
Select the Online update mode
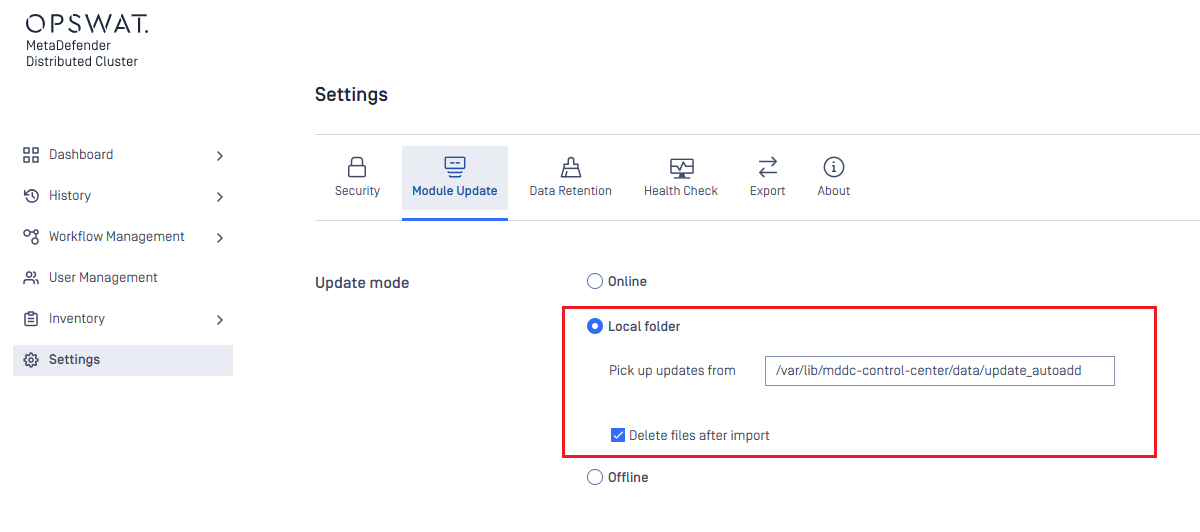tap(595, 282)
